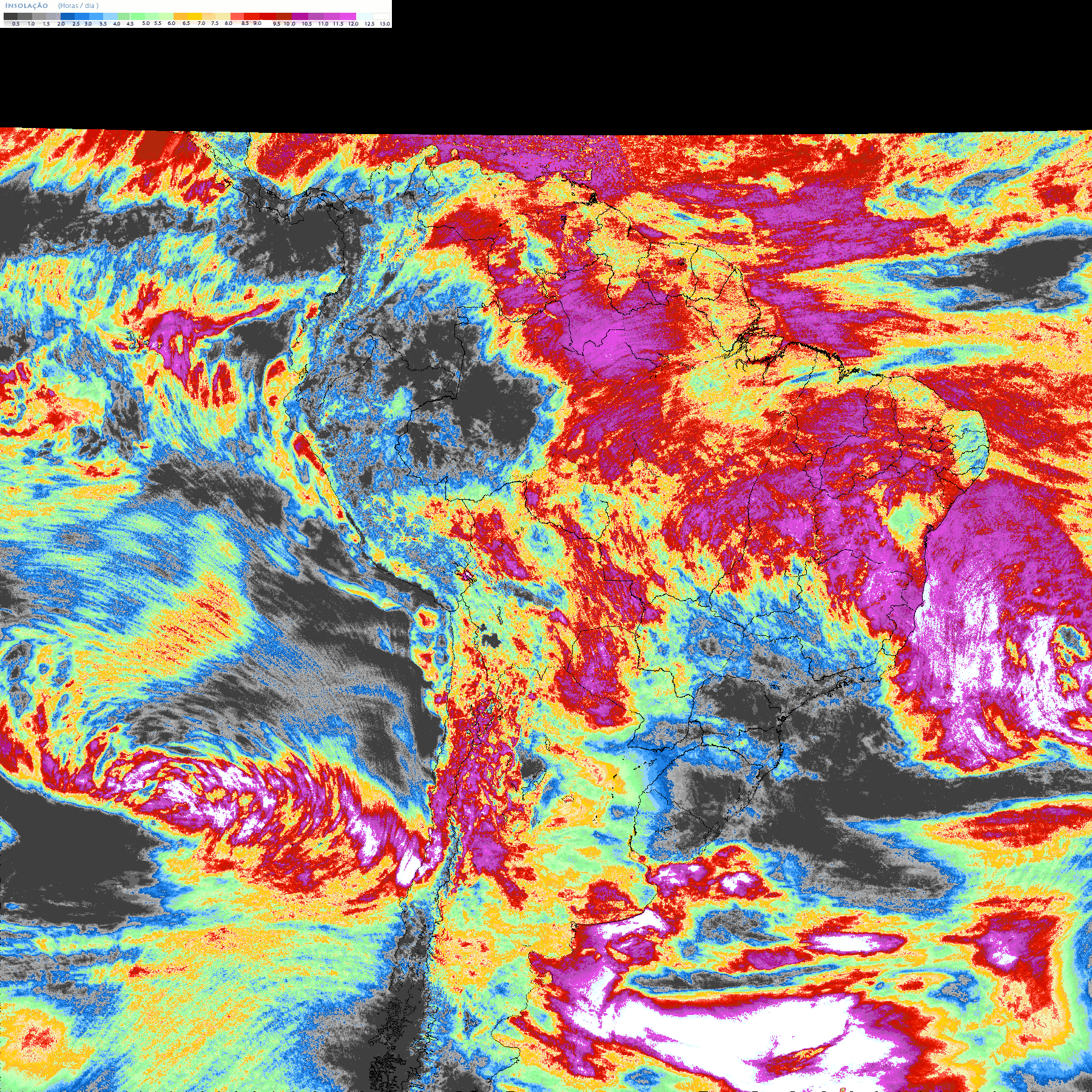Click the lightest sky-blue legend swatch
The width and height of the screenshot is (1092, 1092).
point(110,16)
